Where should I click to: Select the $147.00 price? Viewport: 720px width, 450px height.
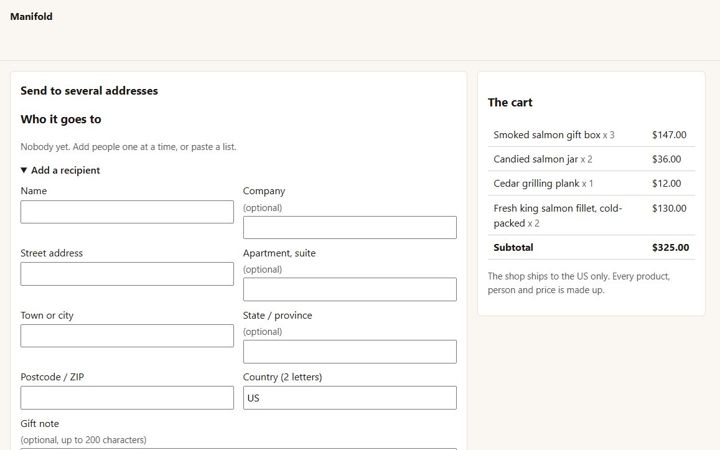click(x=669, y=135)
